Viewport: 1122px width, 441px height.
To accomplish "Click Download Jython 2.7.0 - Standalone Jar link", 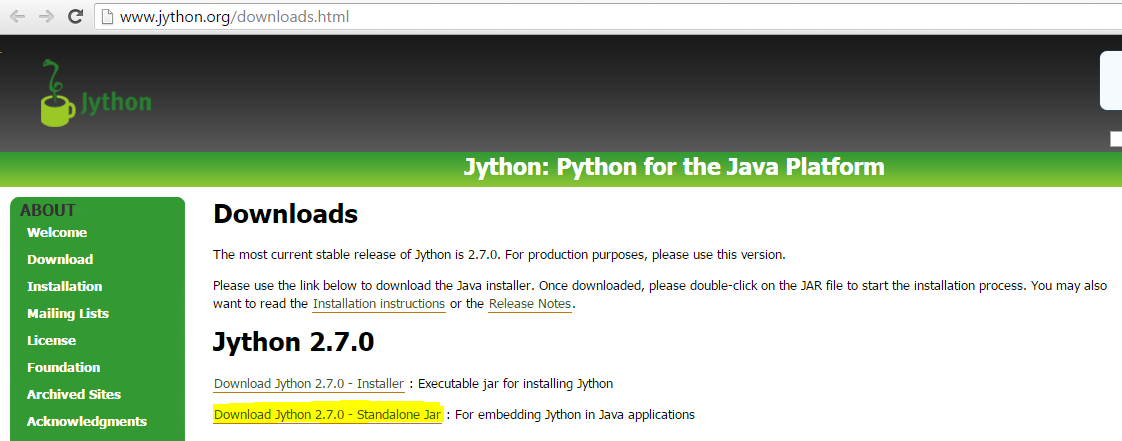I will tap(328, 415).
